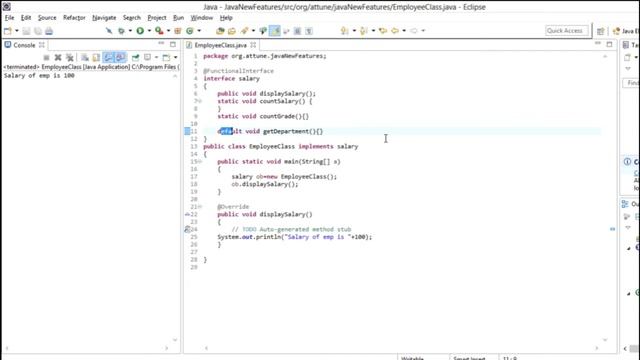Image resolution: width=640 pixels, height=360 pixels.
Task: Open the Help menu
Action: click(x=226, y=18)
